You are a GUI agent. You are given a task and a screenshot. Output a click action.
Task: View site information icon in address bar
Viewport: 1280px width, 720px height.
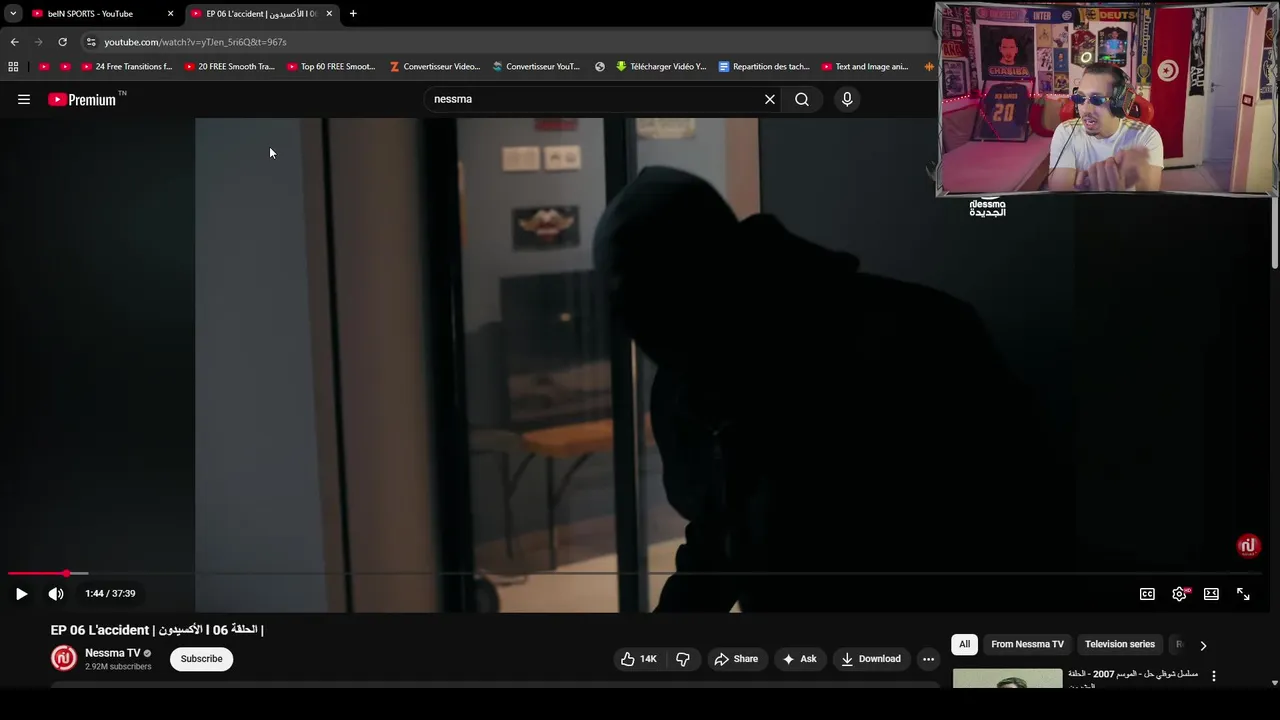click(91, 42)
